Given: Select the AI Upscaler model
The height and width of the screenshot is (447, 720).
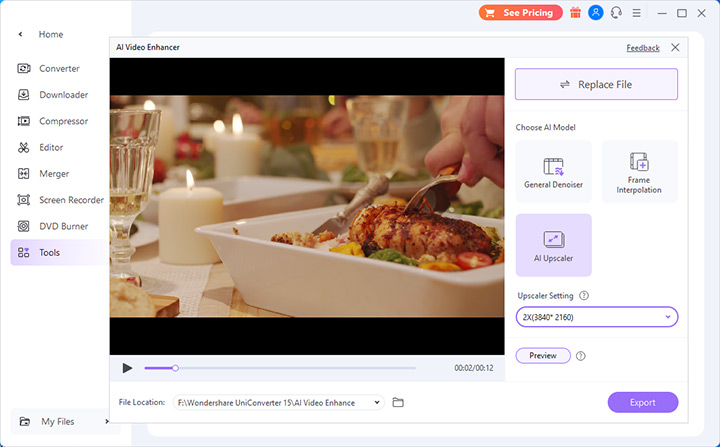Looking at the screenshot, I should point(553,245).
